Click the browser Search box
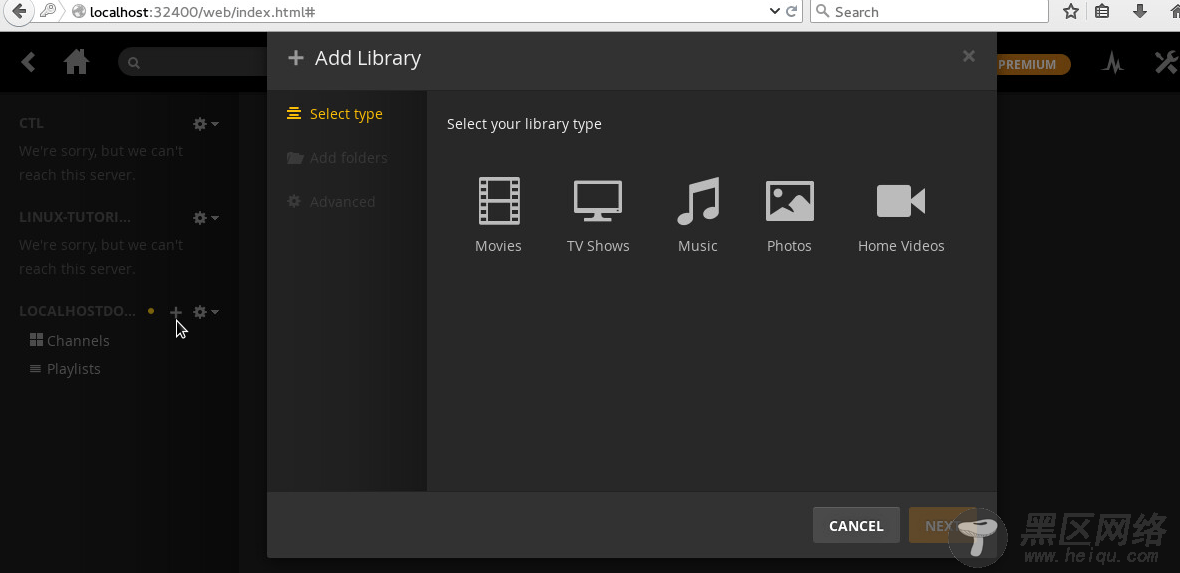Viewport: 1180px width, 573px height. (x=929, y=11)
